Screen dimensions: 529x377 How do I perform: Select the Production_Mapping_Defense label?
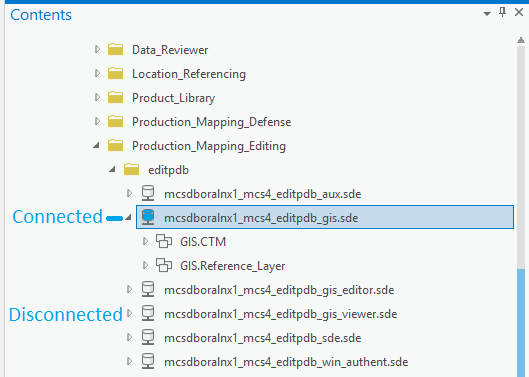tap(212, 122)
